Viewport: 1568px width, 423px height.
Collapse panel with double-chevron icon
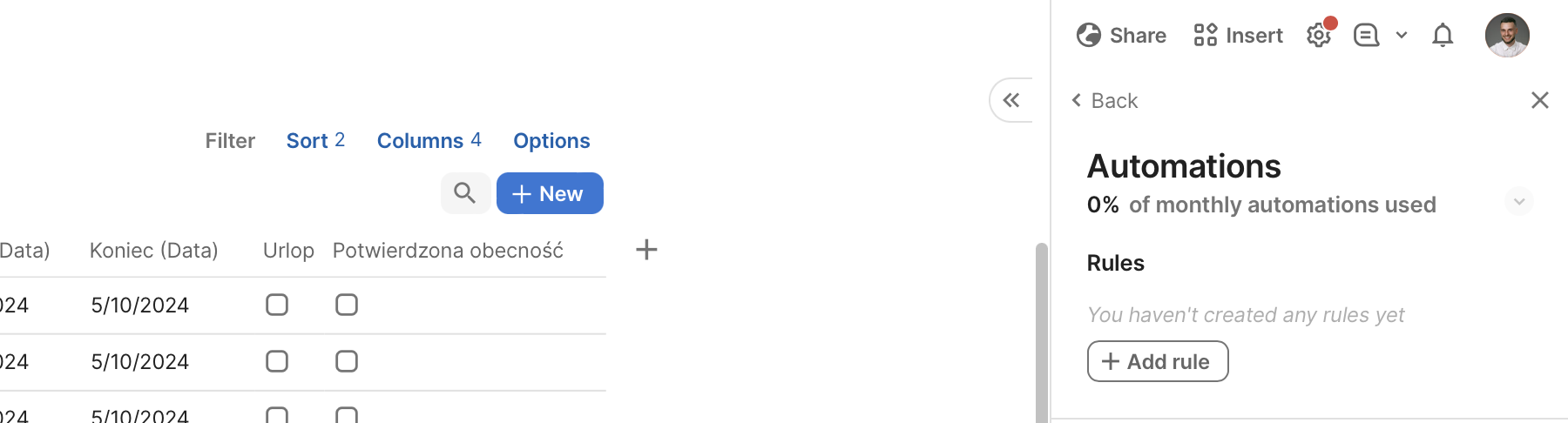point(1011,100)
